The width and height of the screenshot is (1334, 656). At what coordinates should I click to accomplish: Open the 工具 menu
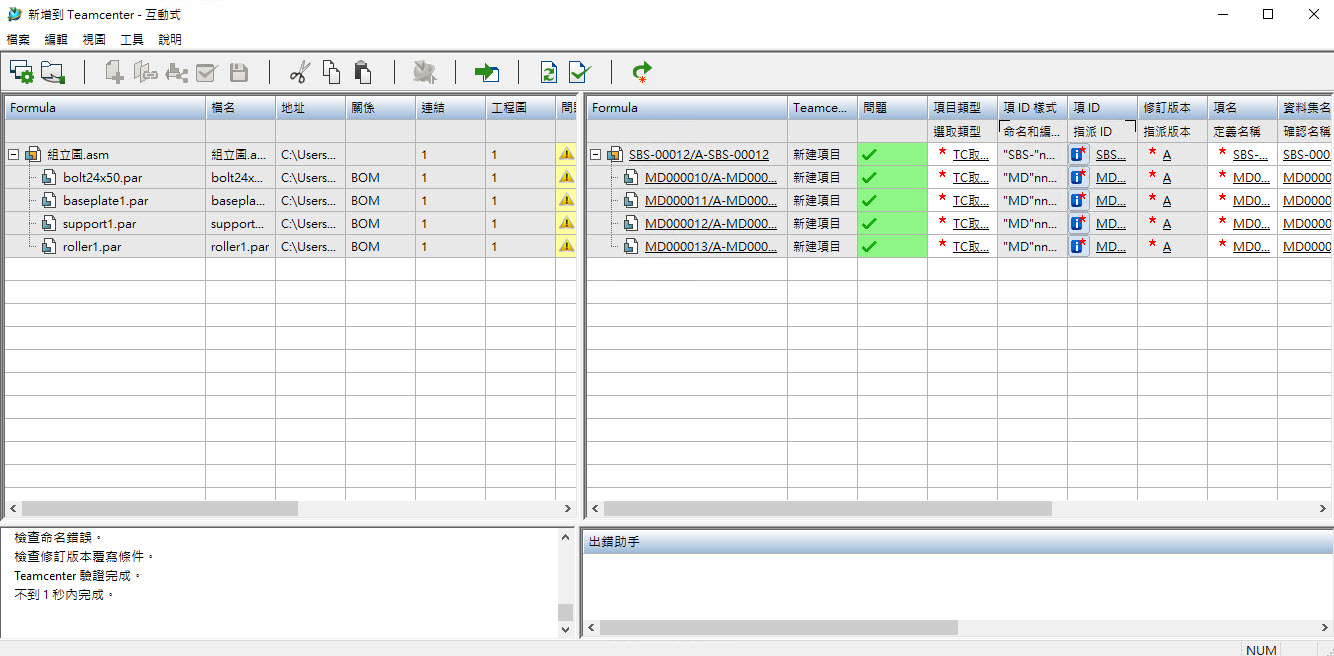pos(132,40)
